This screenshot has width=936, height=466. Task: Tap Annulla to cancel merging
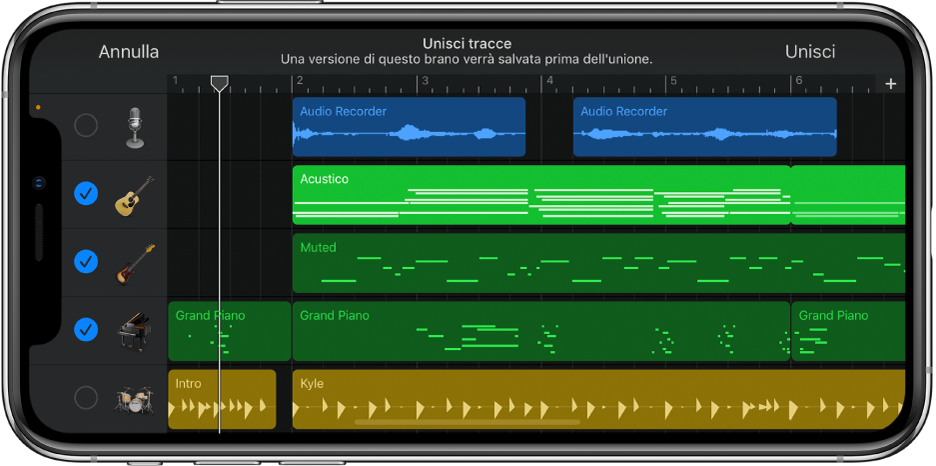point(128,52)
